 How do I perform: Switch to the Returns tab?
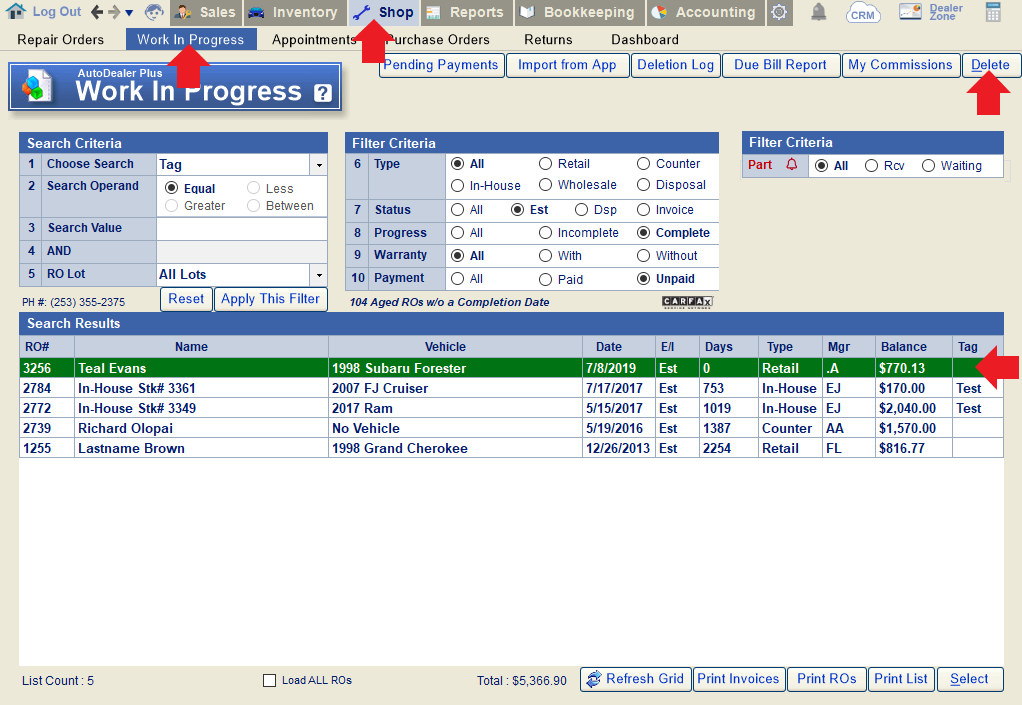[x=548, y=40]
